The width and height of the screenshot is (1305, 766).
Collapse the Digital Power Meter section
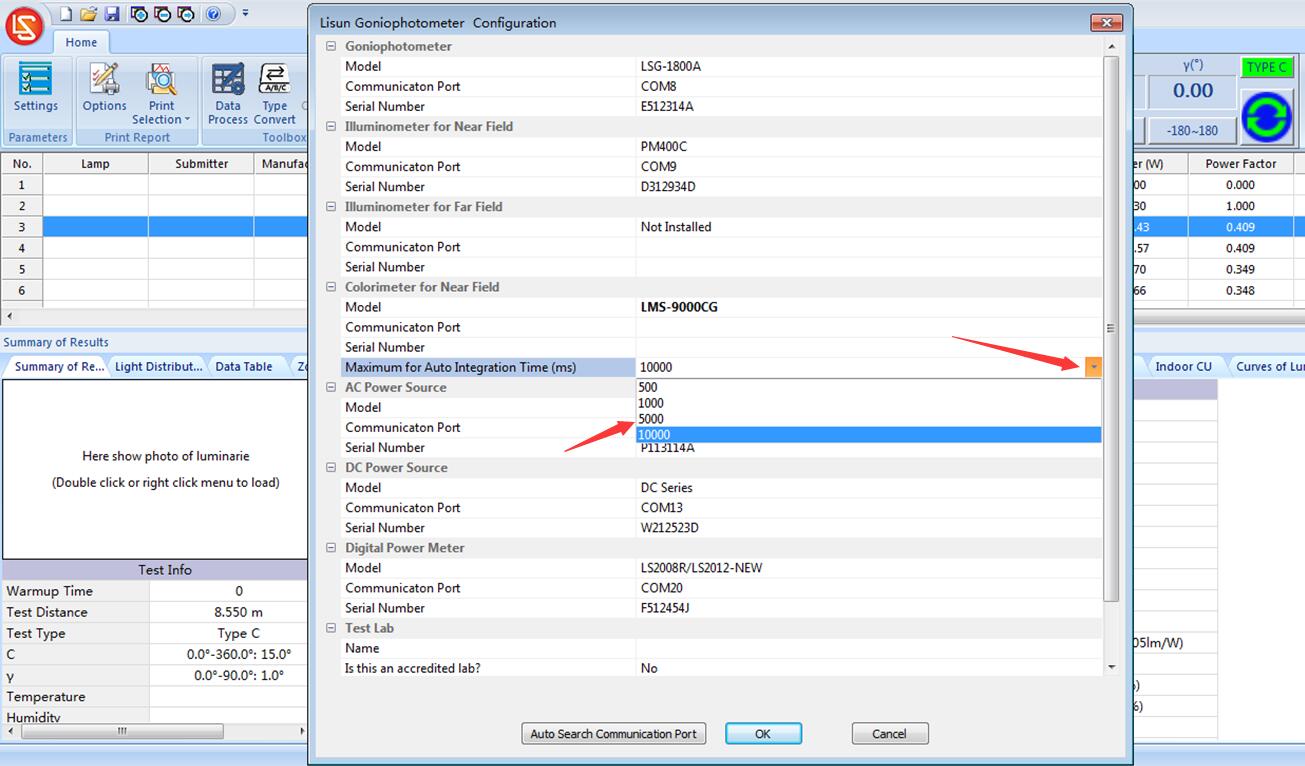click(x=331, y=548)
